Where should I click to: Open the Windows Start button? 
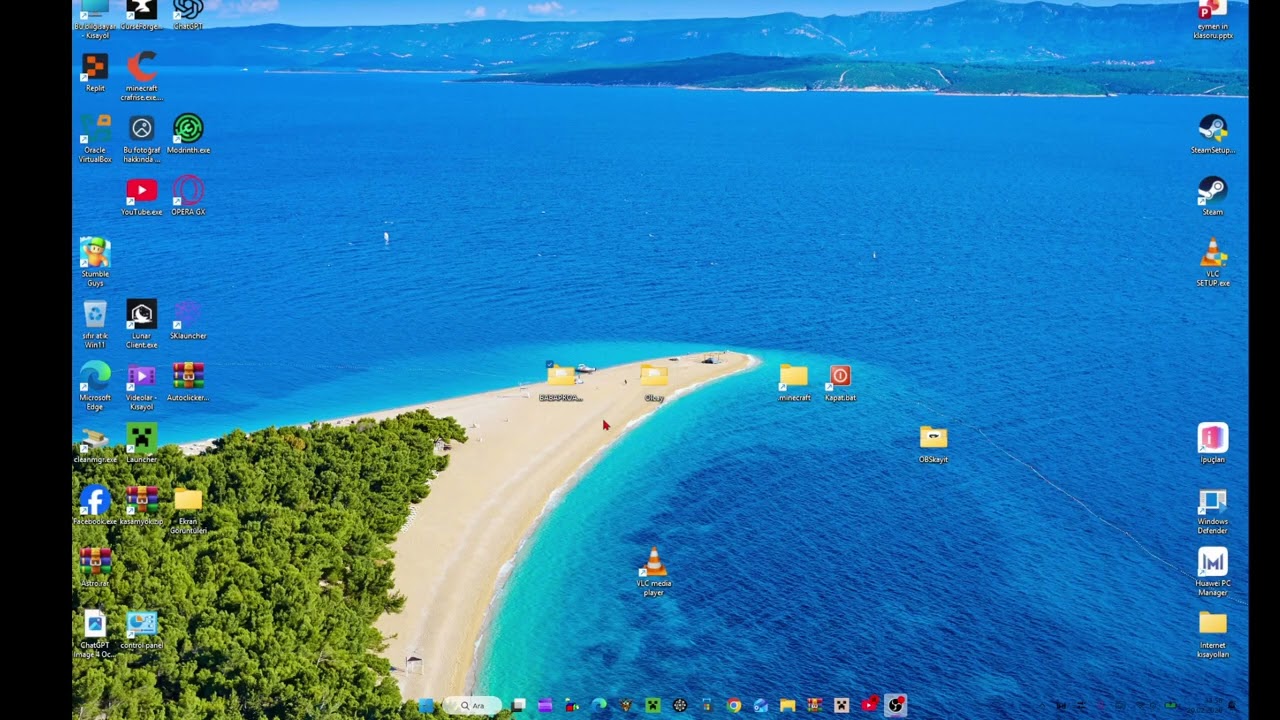coord(426,706)
